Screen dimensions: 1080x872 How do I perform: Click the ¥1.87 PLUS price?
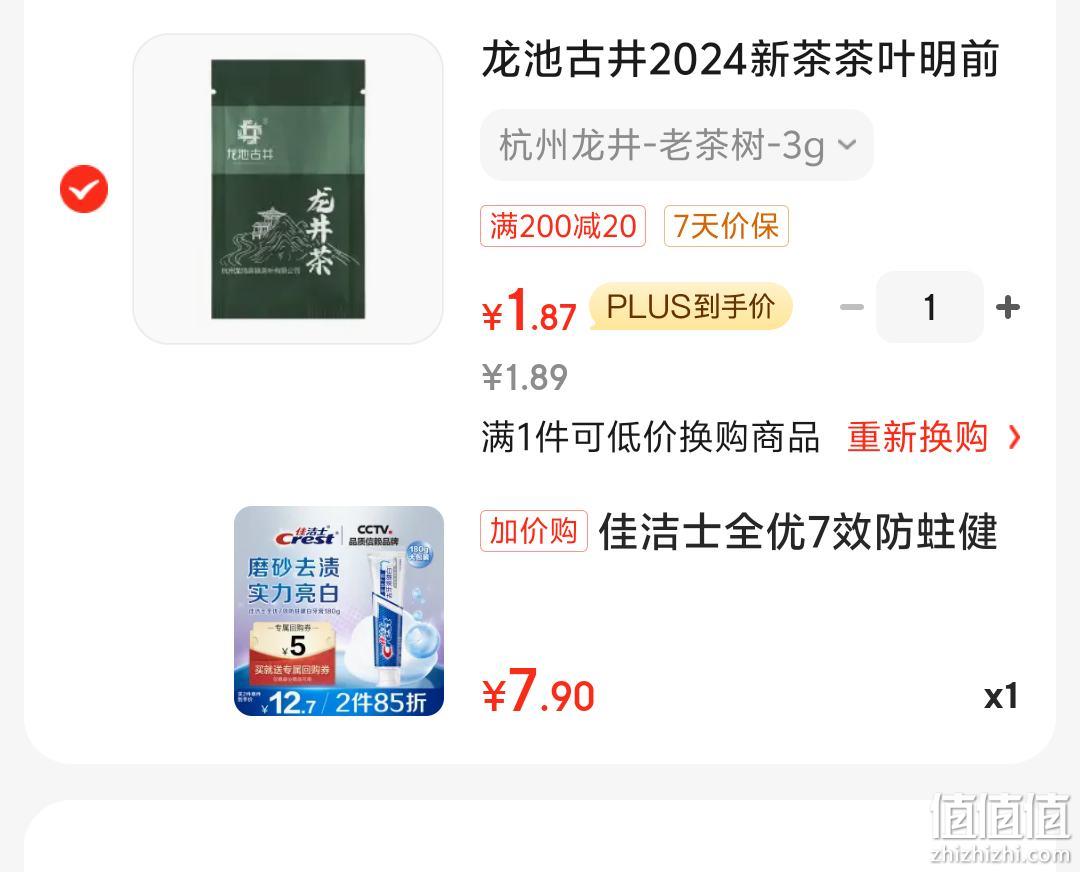pyautogui.click(x=529, y=309)
